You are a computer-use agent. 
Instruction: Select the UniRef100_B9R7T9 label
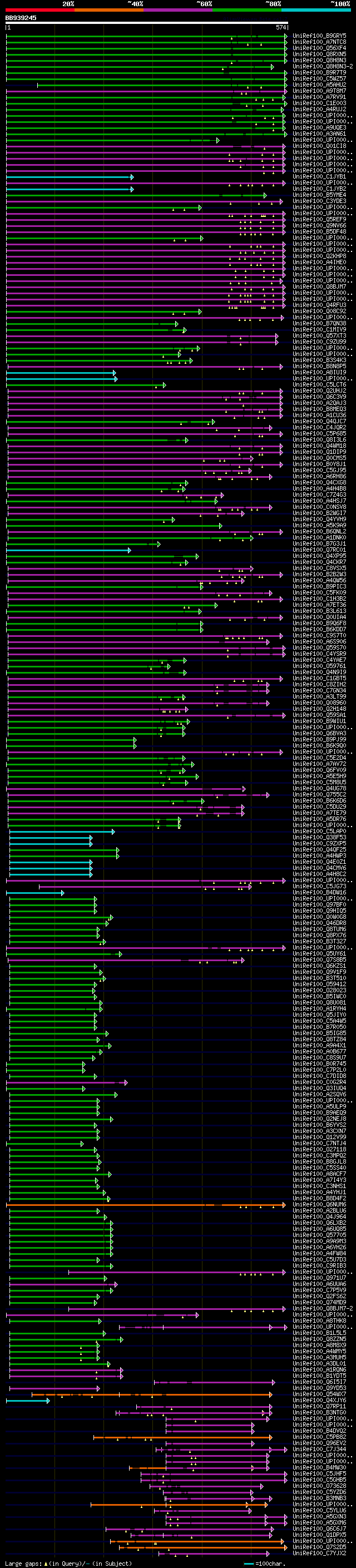point(319,72)
